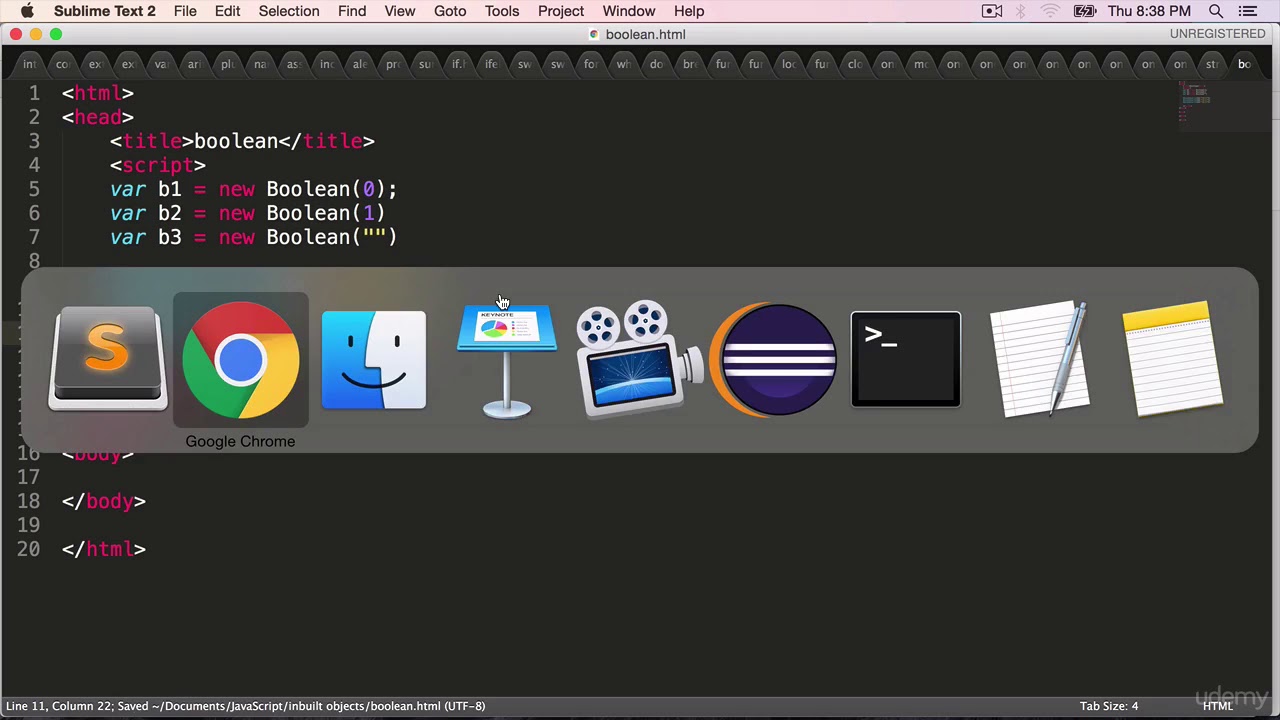
Task: Click the </html> closing tag on line 20
Action: click(104, 549)
